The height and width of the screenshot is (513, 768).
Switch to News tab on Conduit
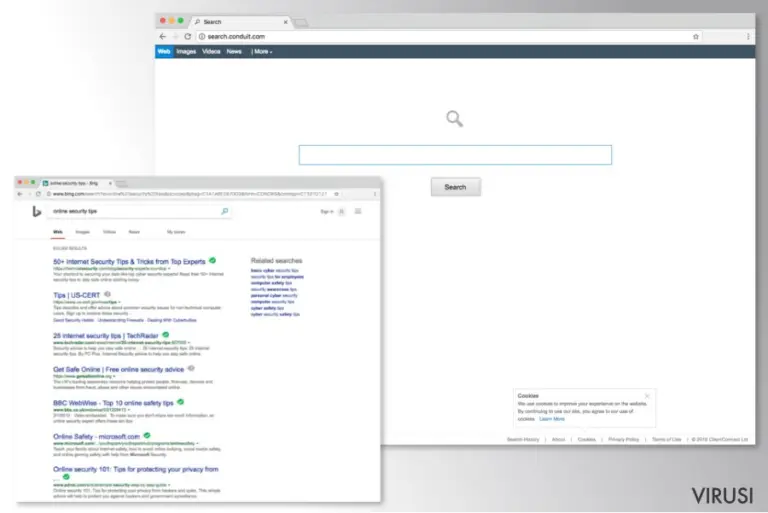234,51
